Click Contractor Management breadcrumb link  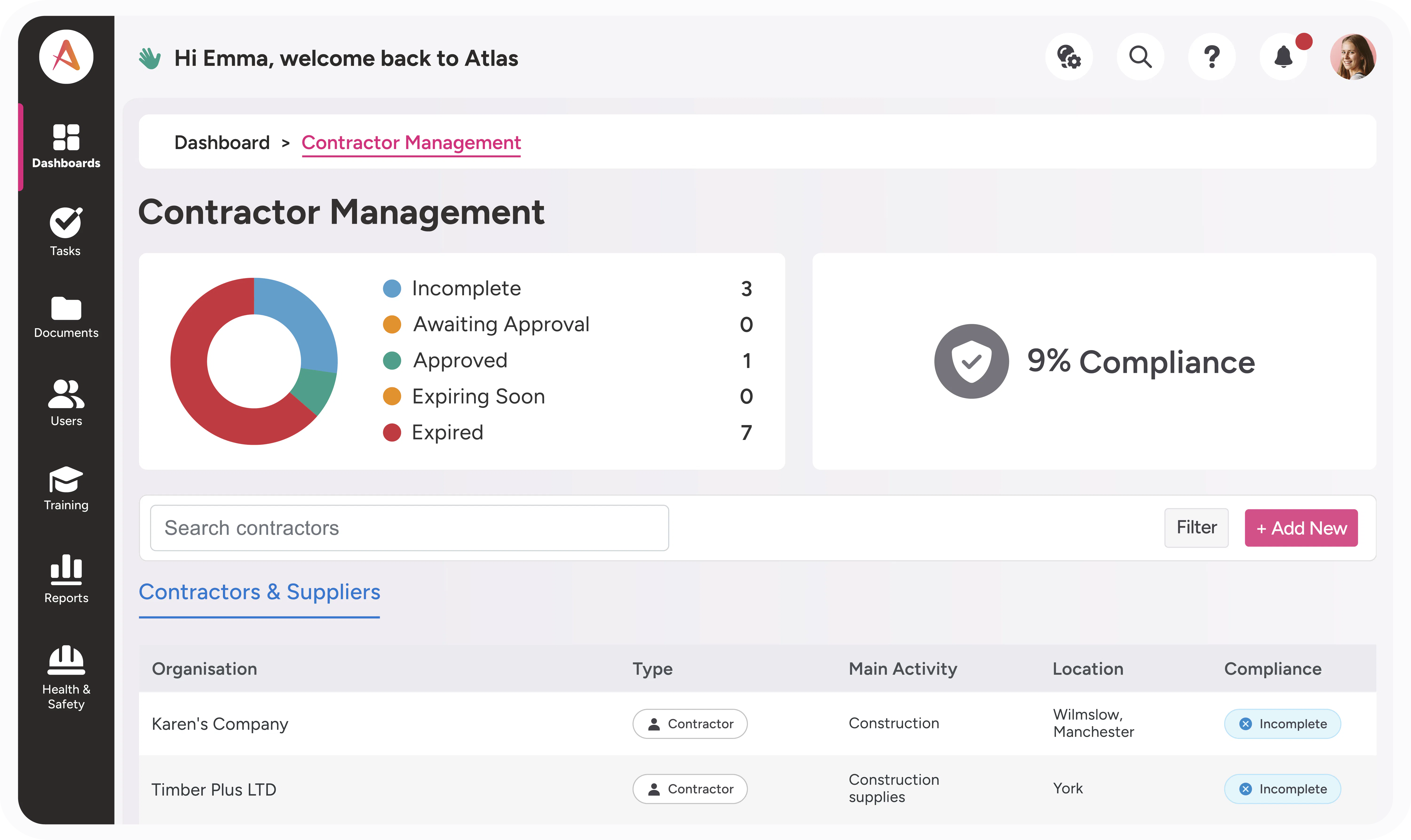tap(411, 143)
